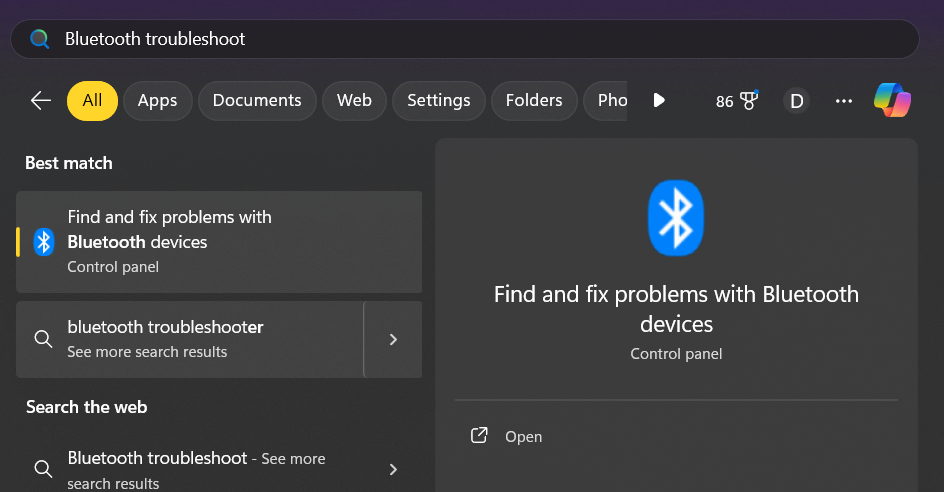Click 'Control panel' label in preview pane
The width and height of the screenshot is (944, 492).
[x=676, y=354]
